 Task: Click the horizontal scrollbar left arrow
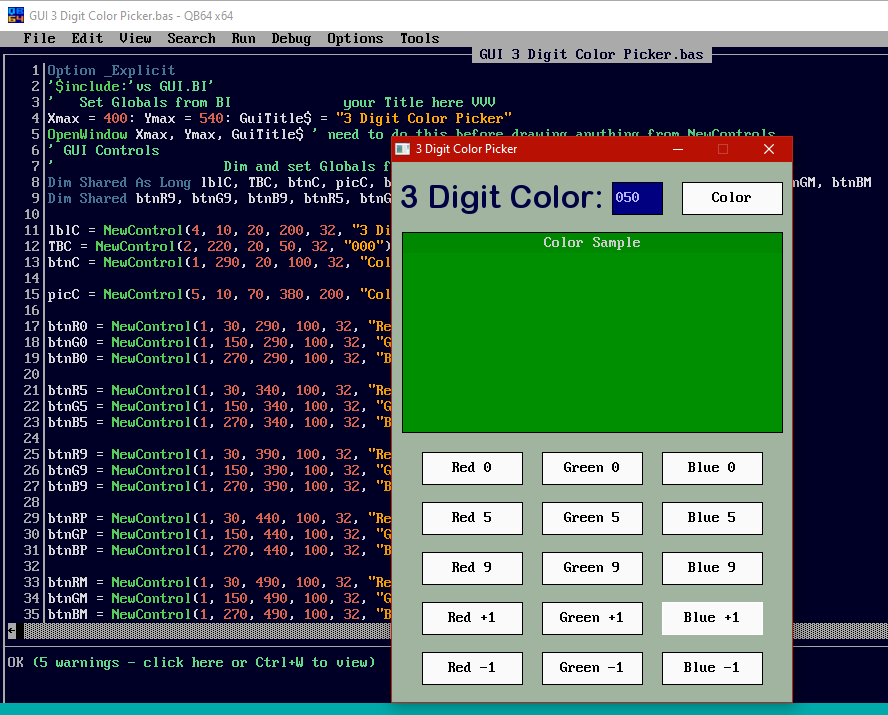pyautogui.click(x=11, y=630)
